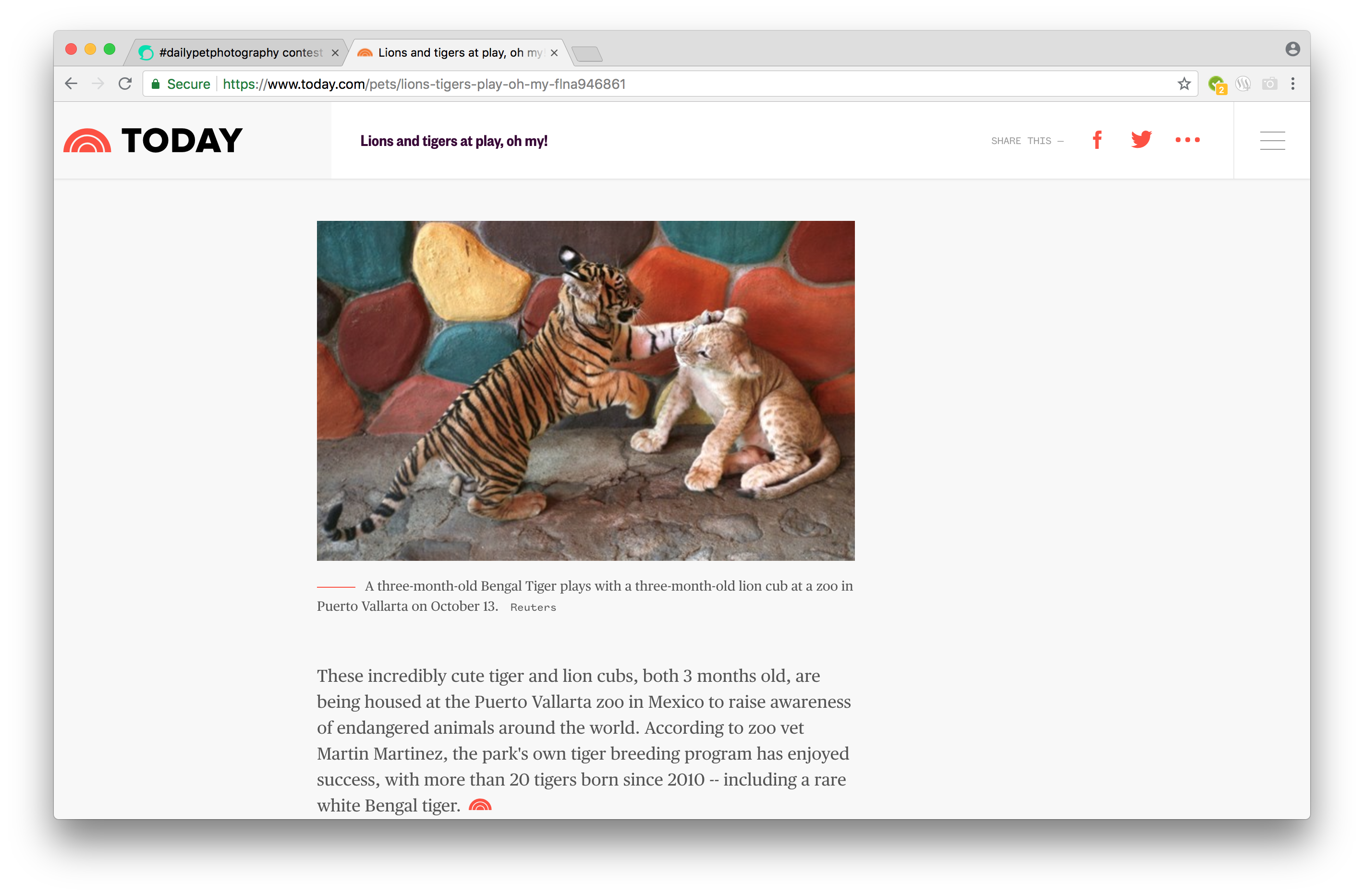This screenshot has width=1364, height=896.
Task: Open more sharing options via ellipsis icon
Action: point(1187,140)
